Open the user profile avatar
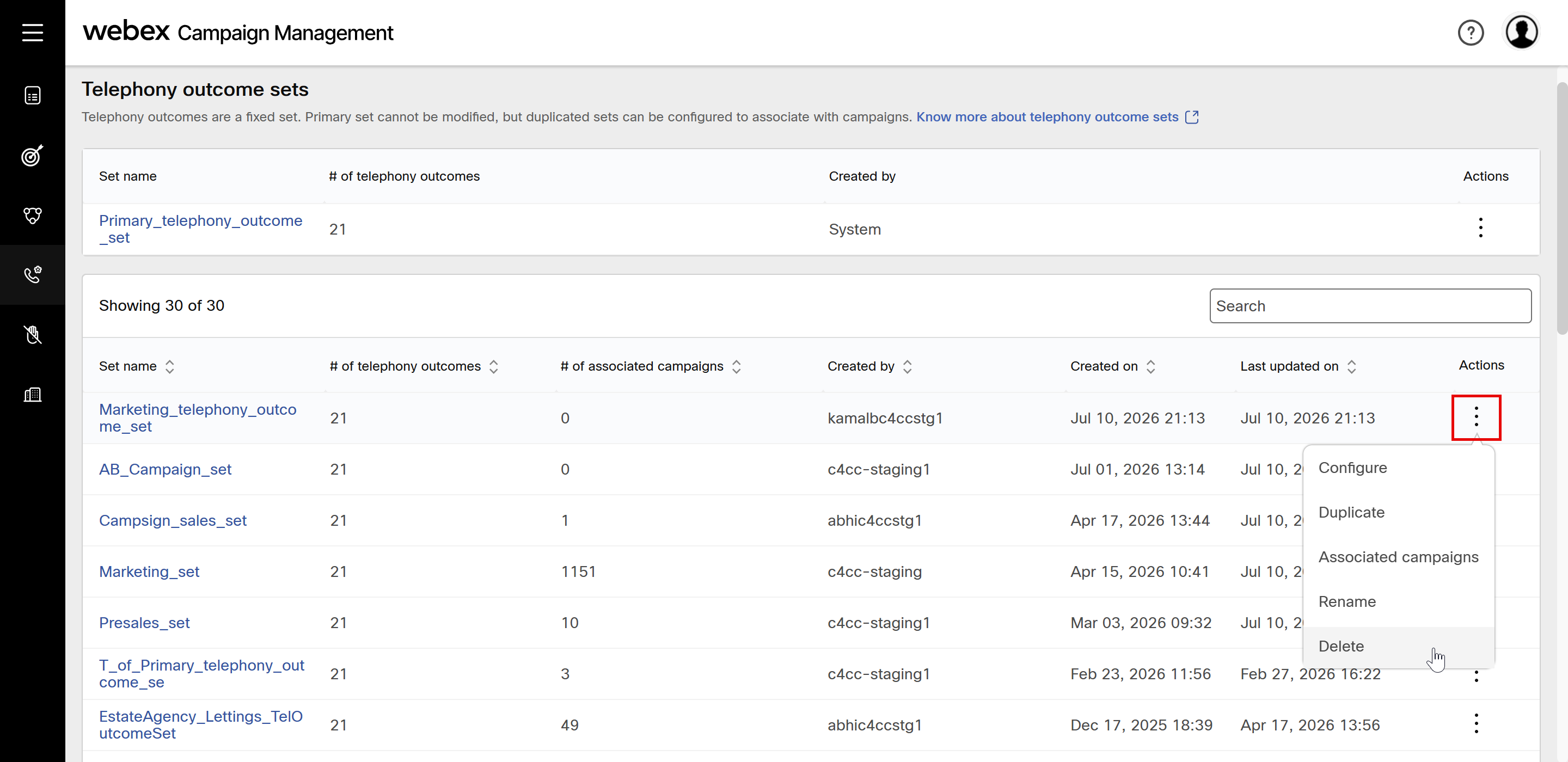This screenshot has height=762, width=1568. [1521, 32]
